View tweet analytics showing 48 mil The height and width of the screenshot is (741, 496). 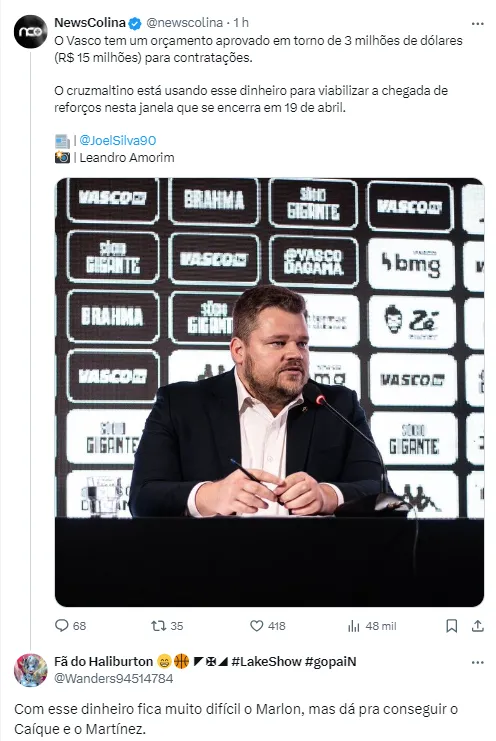353,626
